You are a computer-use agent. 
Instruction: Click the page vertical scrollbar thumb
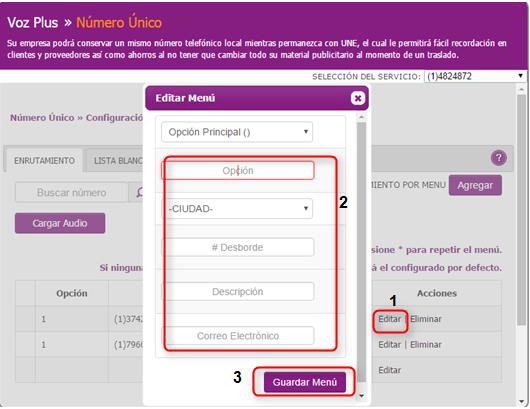(x=521, y=210)
